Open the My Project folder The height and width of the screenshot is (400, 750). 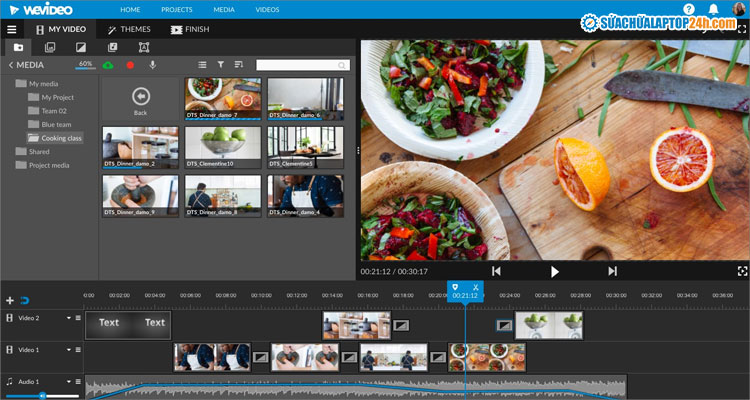point(51,97)
